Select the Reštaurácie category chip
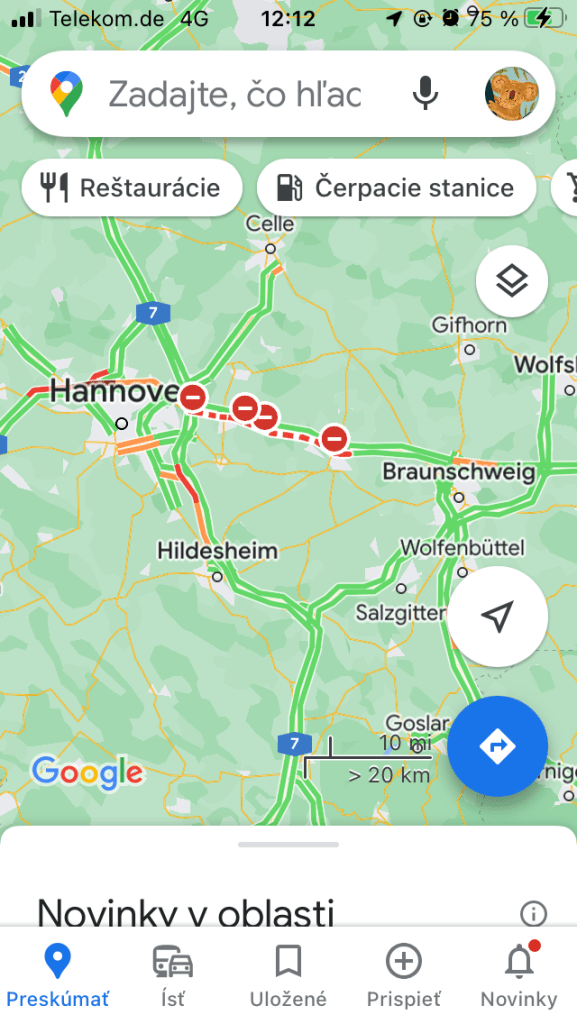The width and height of the screenshot is (577, 1024). (132, 188)
